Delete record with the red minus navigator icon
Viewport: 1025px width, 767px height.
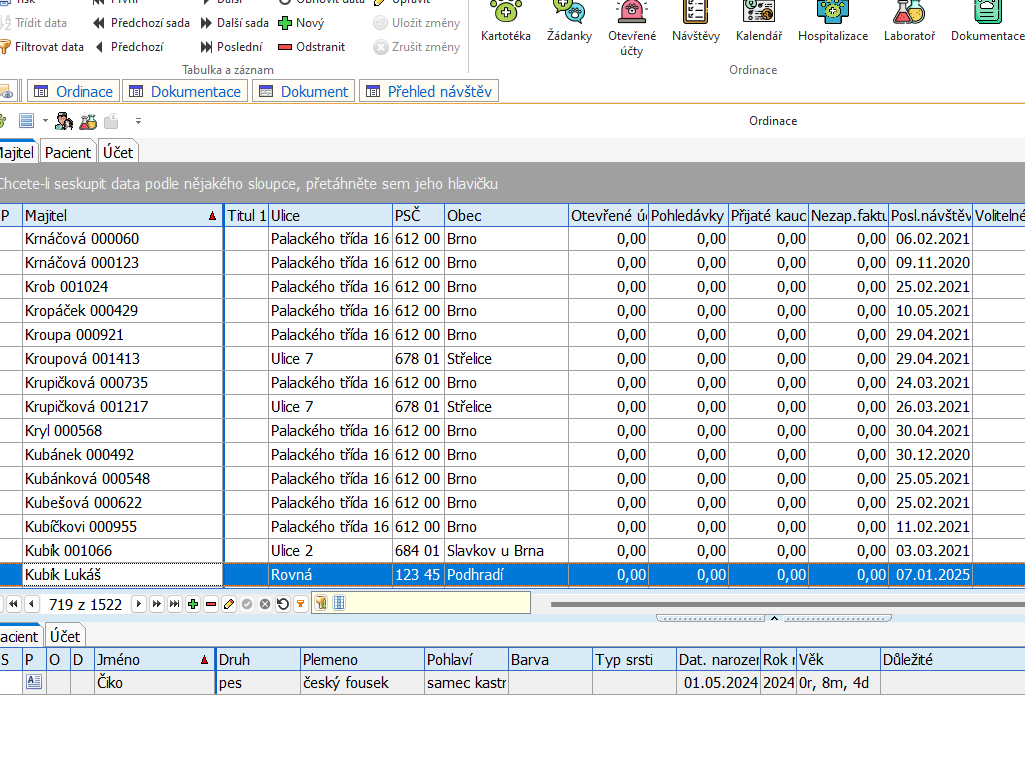210,604
